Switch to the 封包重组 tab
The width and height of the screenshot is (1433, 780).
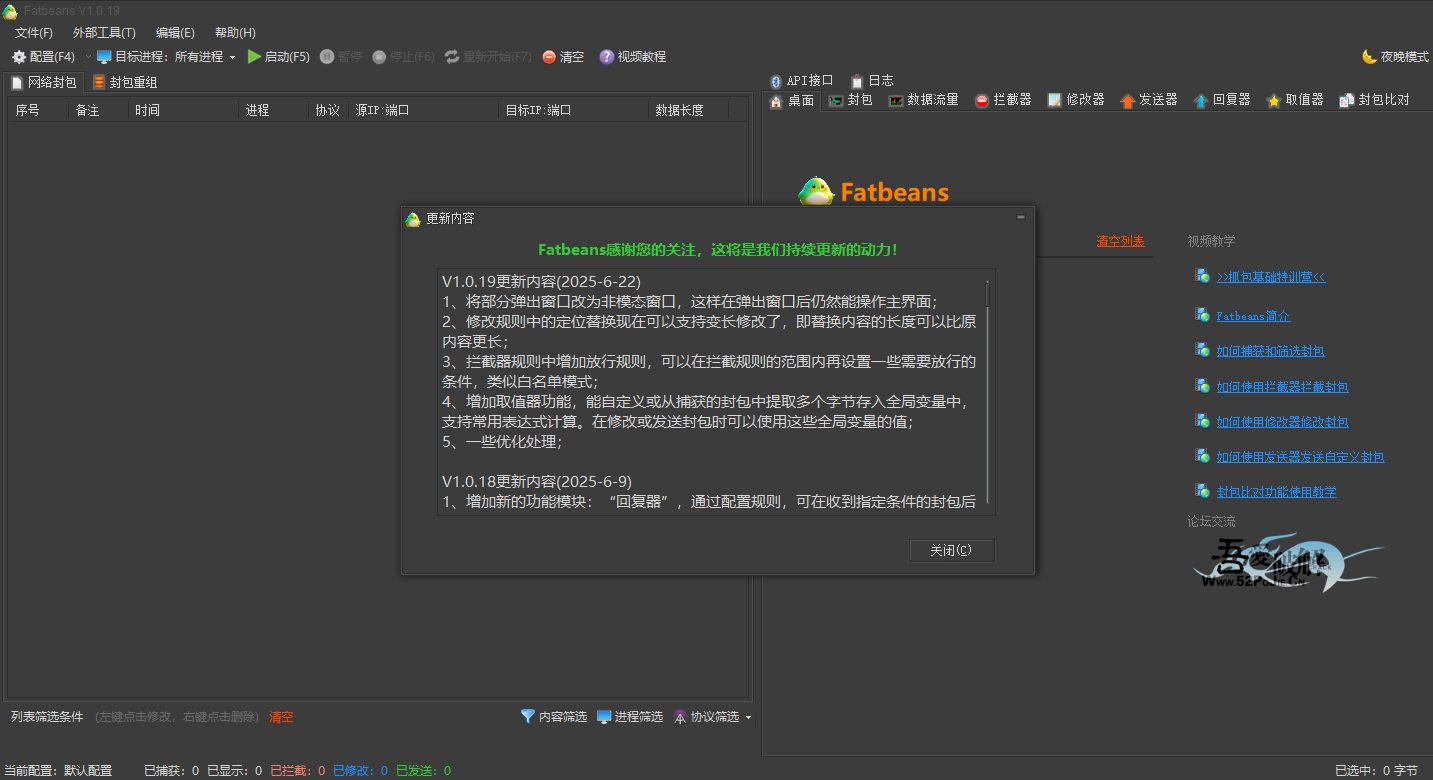coord(125,82)
